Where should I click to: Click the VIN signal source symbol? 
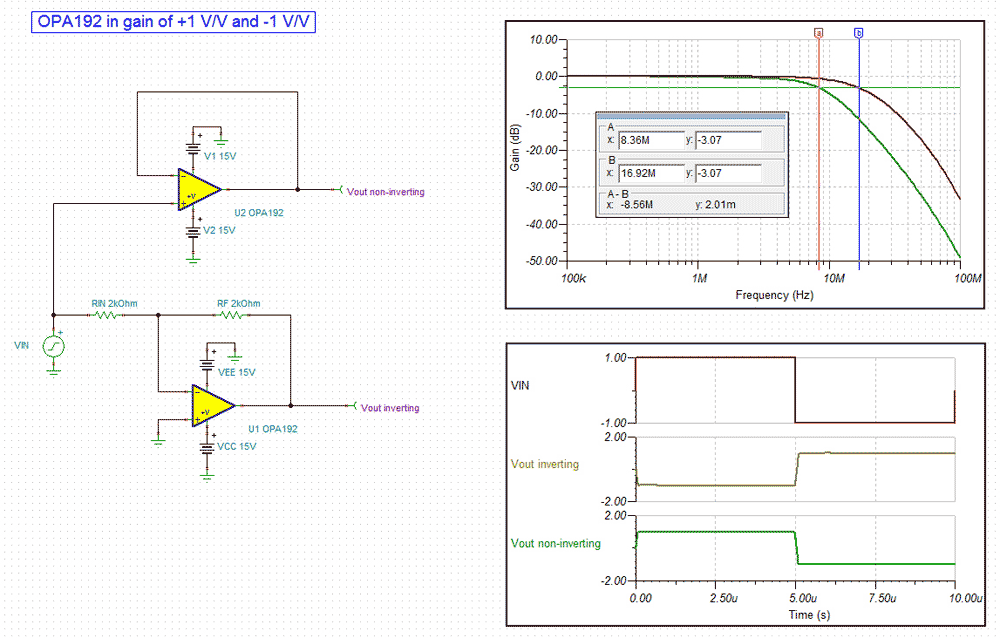coord(54,346)
